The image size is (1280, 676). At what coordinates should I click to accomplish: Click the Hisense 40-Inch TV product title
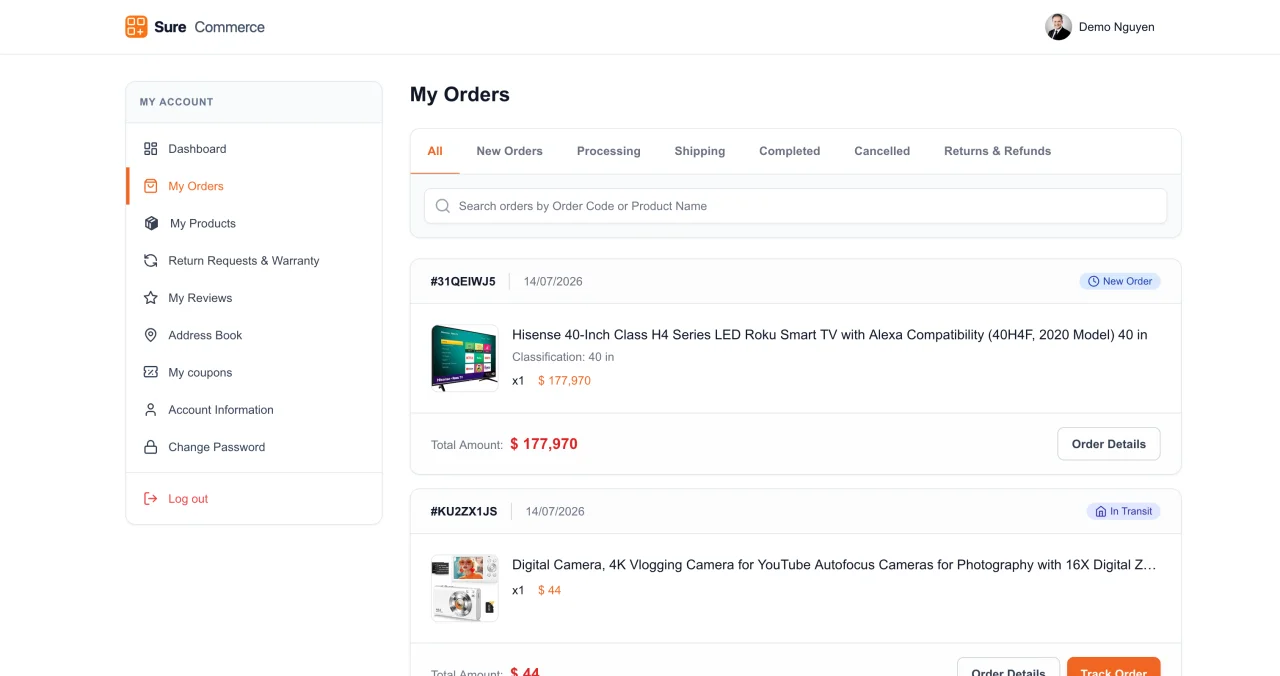(830, 335)
